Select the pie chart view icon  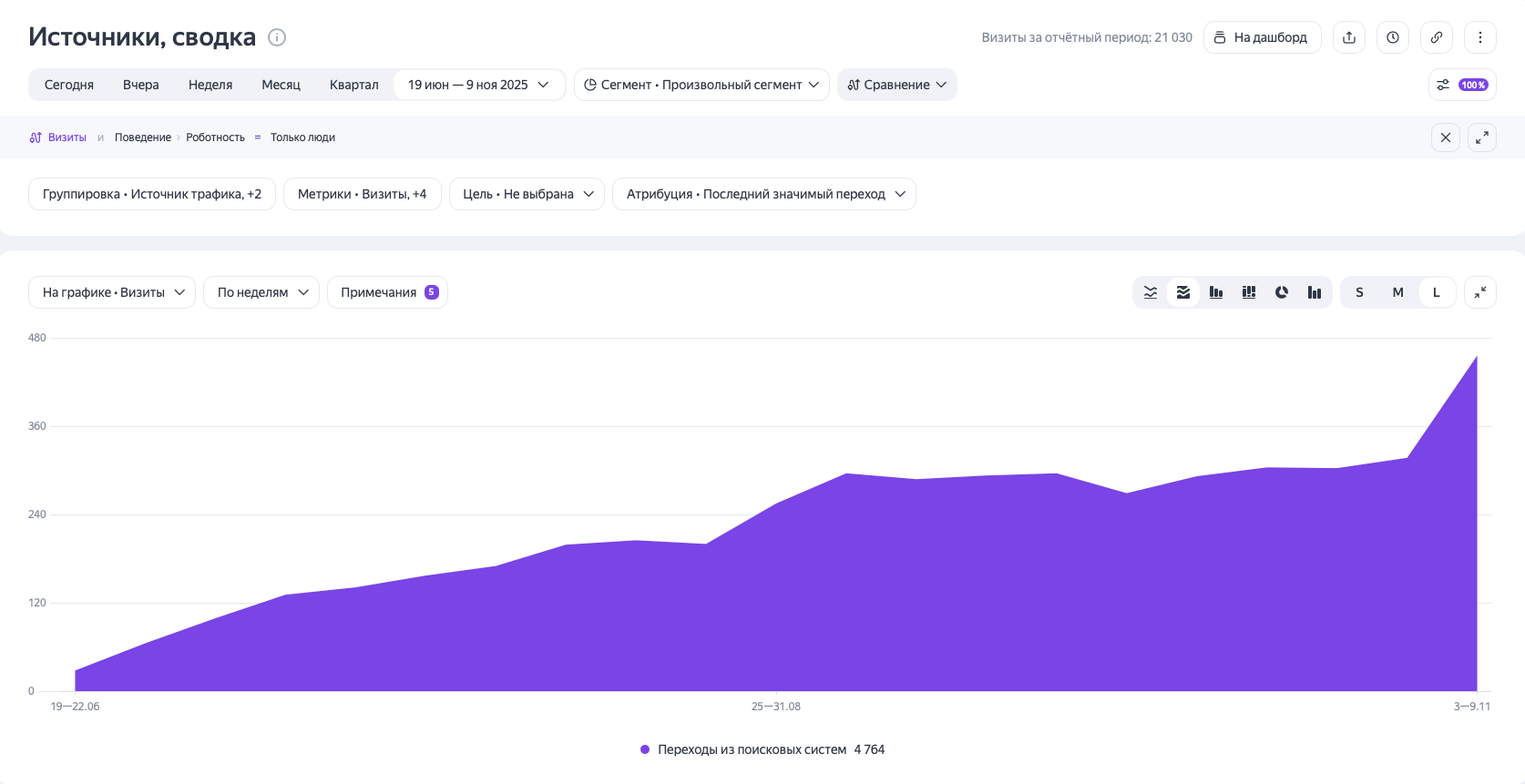point(1282,292)
